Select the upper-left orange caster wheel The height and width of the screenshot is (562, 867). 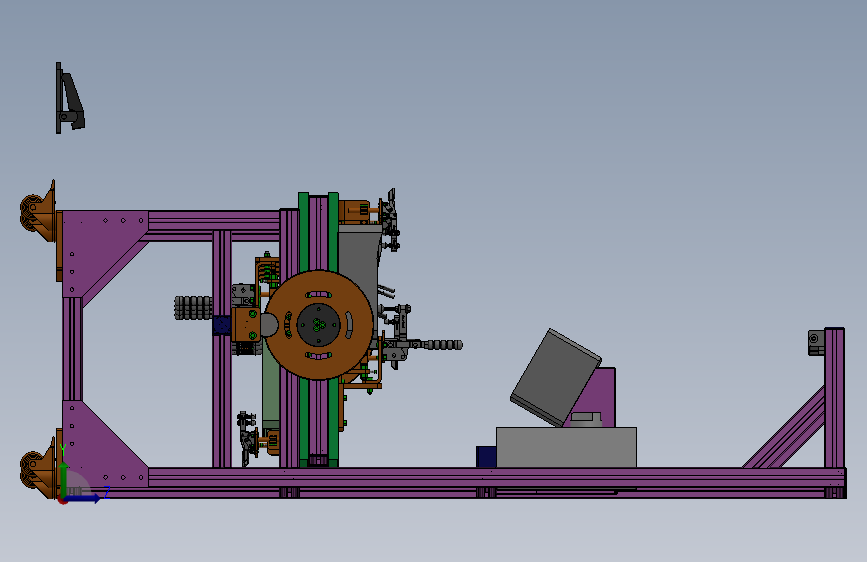(38, 212)
